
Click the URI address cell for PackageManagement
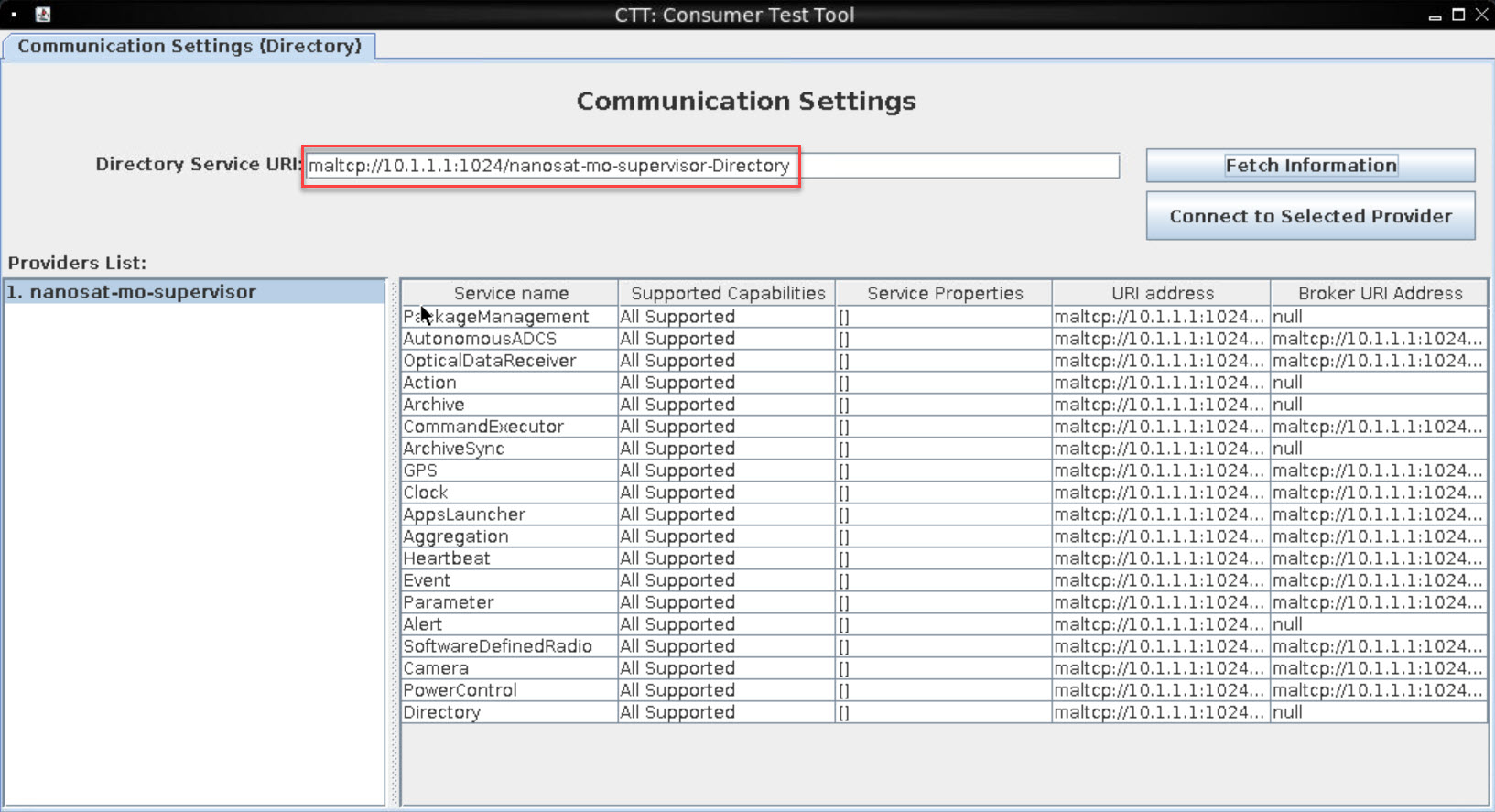pyautogui.click(x=1161, y=317)
